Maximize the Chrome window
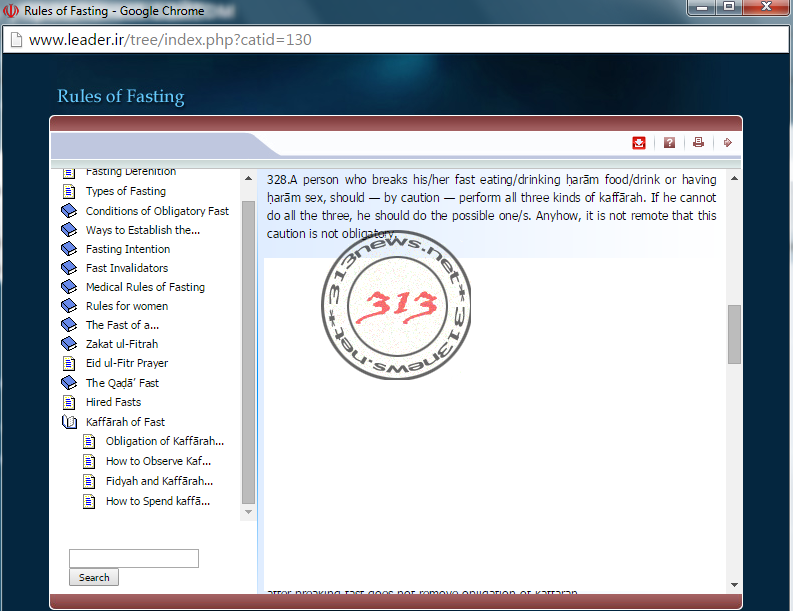 tap(729, 7)
